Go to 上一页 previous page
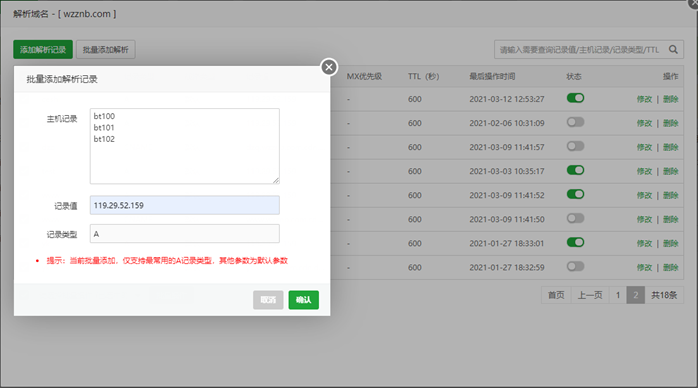 tap(590, 295)
